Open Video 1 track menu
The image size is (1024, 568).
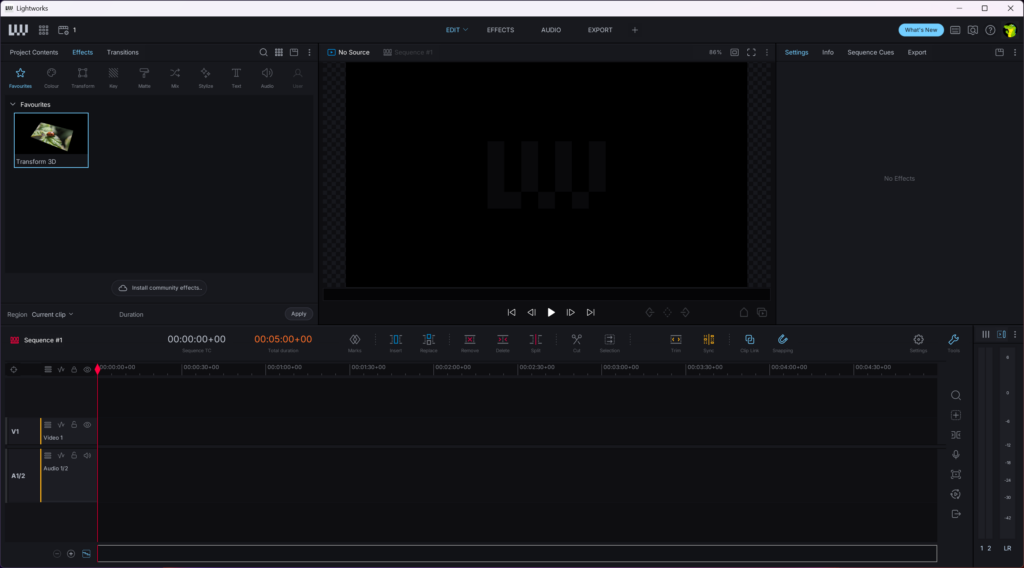tap(48, 425)
